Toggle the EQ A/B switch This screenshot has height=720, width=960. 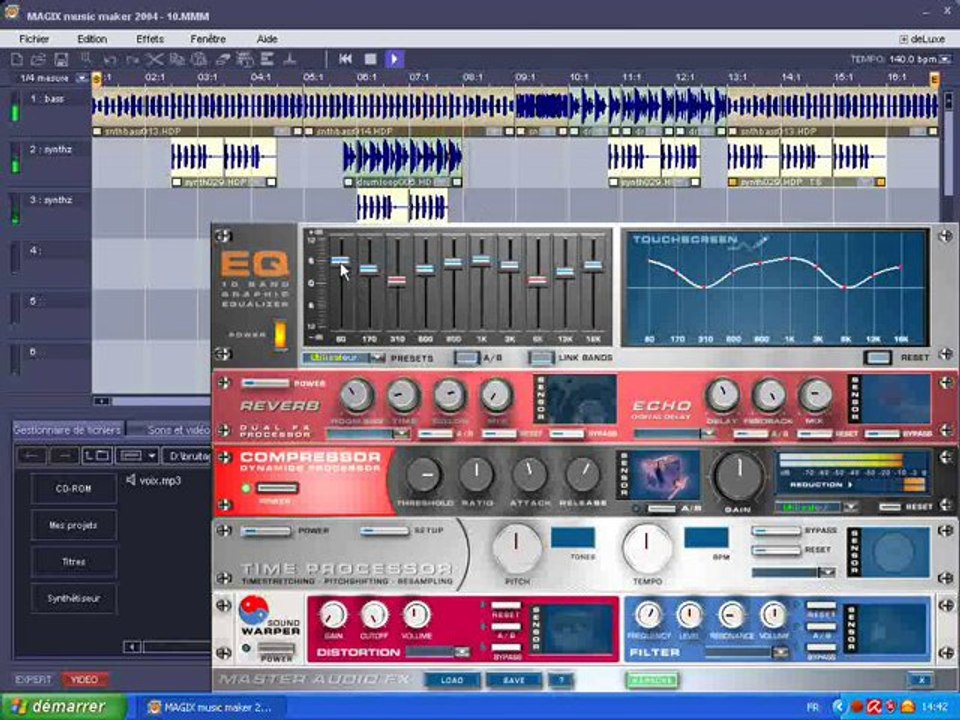click(x=466, y=358)
